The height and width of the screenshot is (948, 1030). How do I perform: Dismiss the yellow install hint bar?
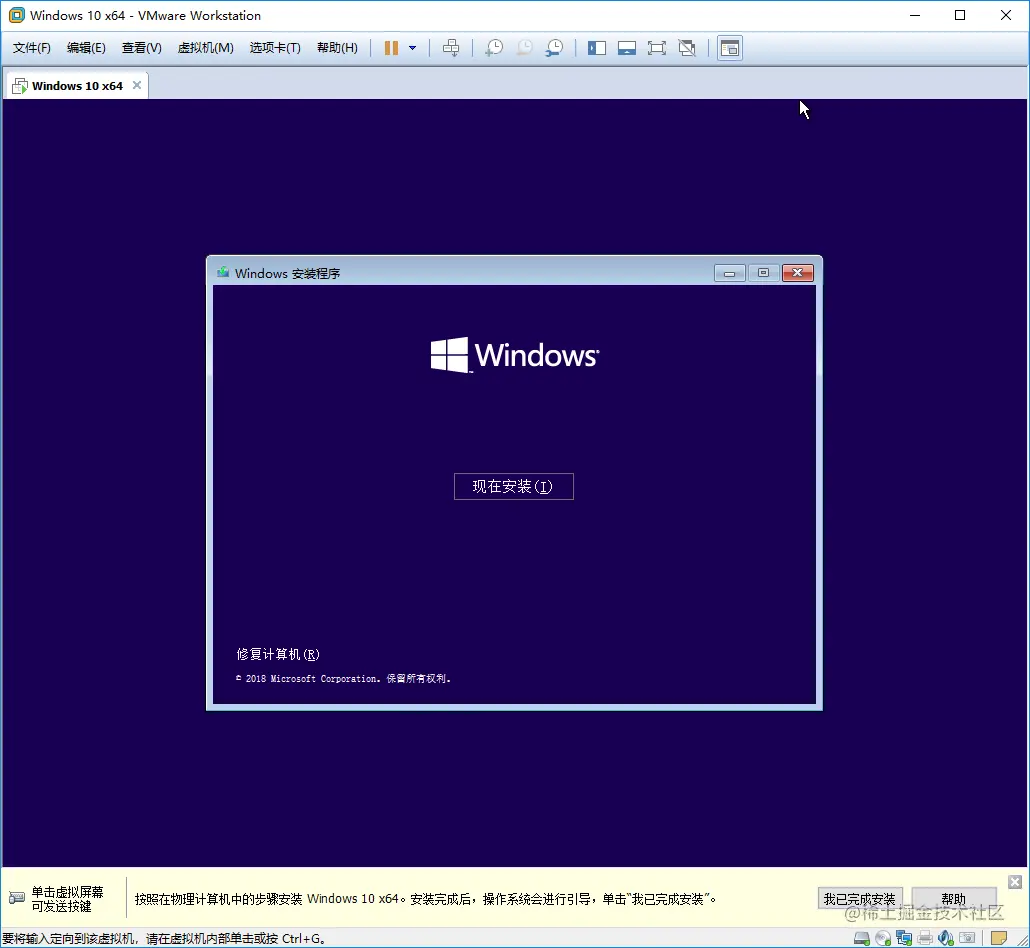1015,882
